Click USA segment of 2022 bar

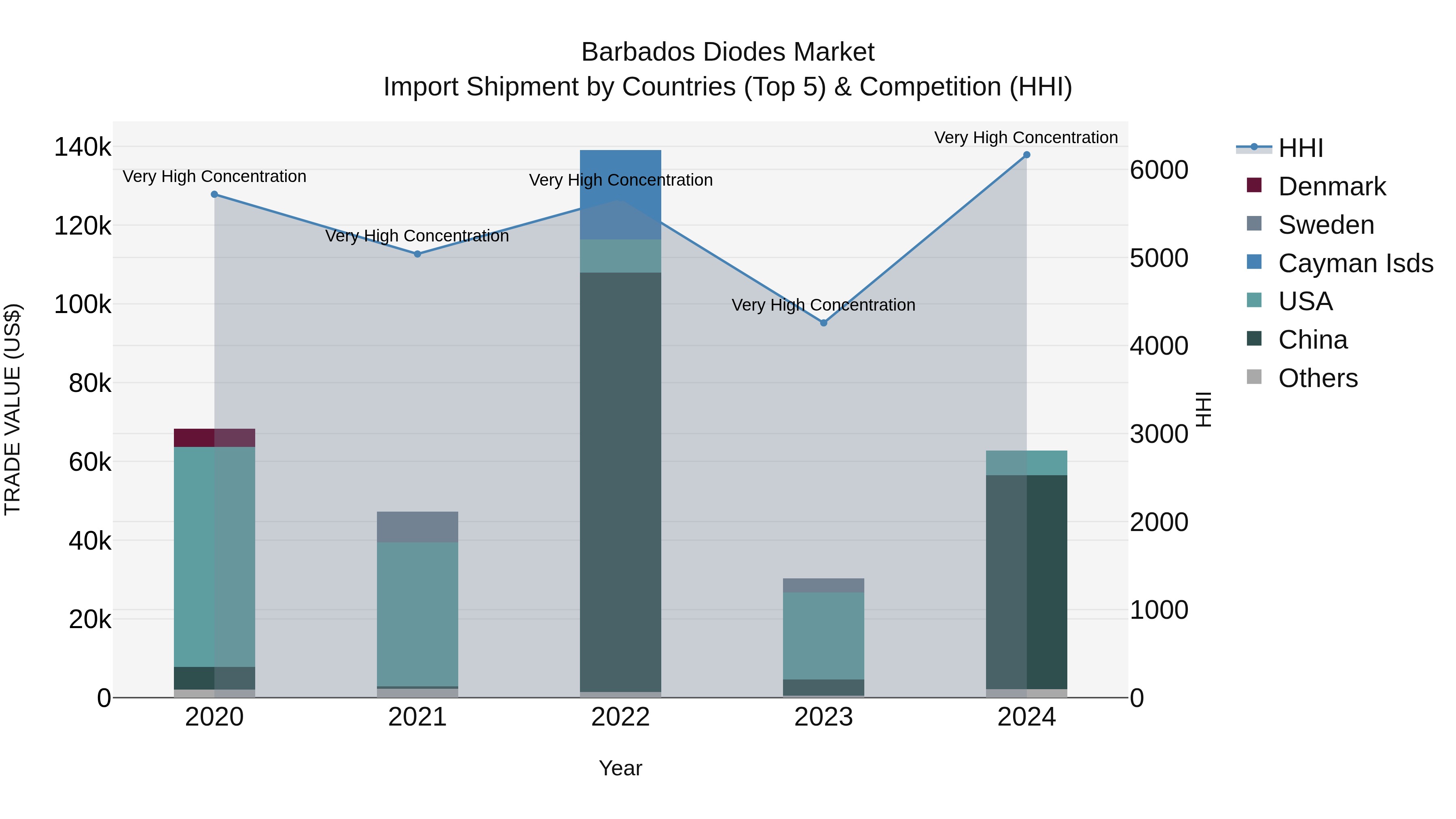point(620,256)
